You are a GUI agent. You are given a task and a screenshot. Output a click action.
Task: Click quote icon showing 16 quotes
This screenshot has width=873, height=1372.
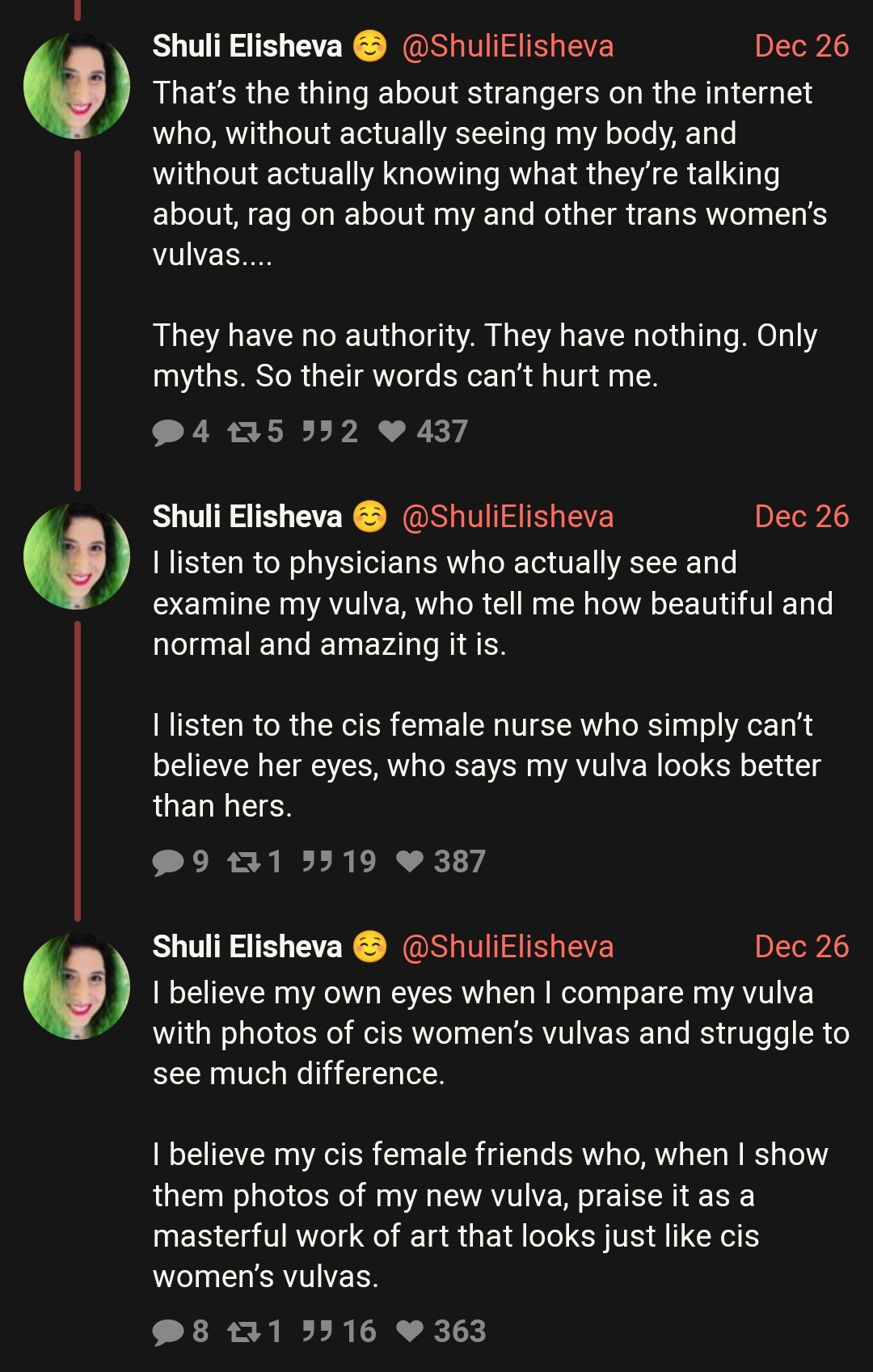click(x=317, y=1332)
